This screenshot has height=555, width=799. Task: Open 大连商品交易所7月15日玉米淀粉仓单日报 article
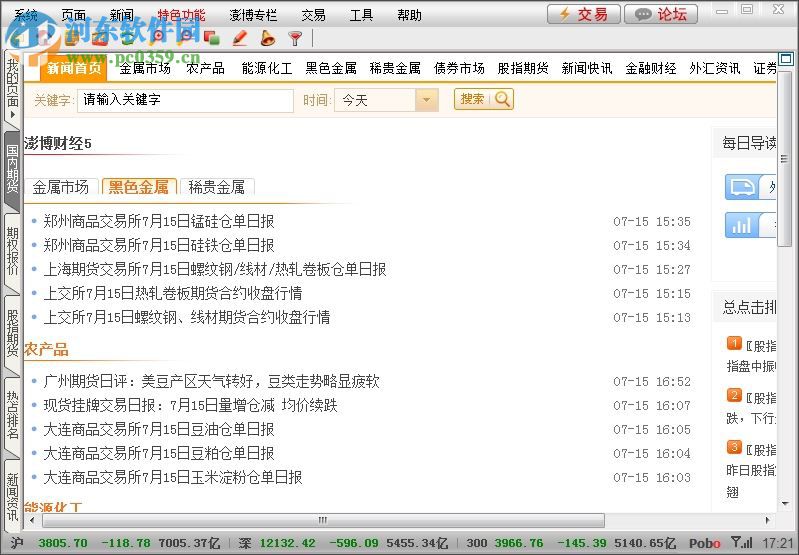tap(173, 477)
